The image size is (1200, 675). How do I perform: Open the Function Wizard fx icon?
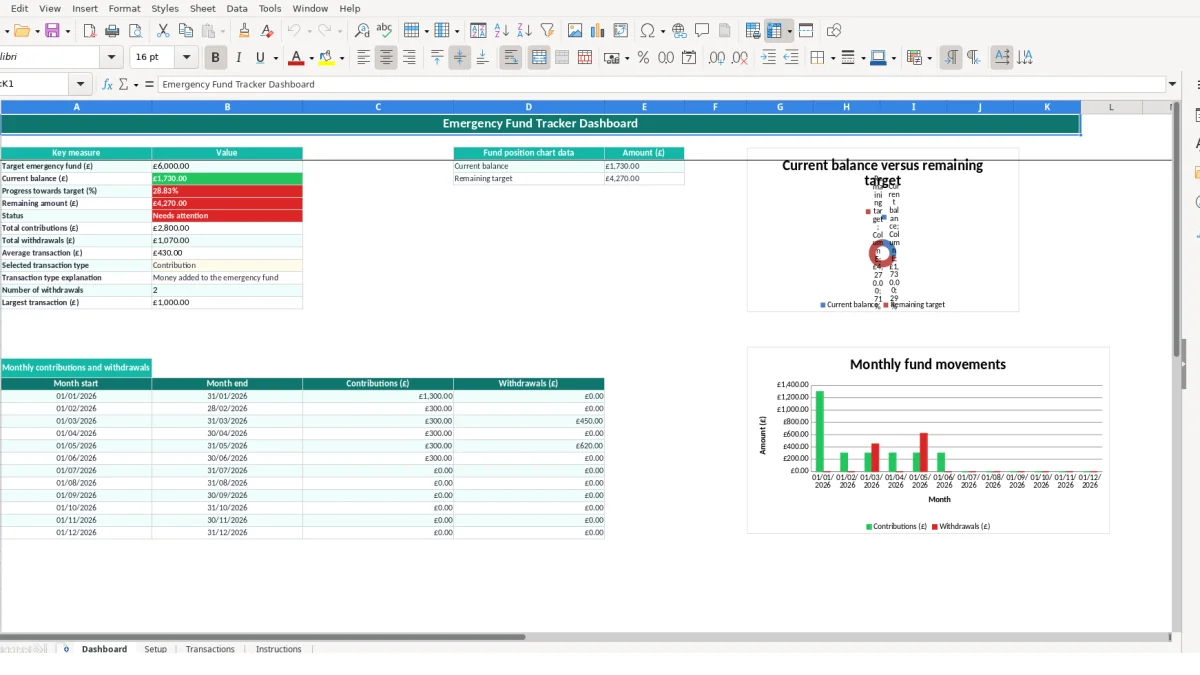point(108,84)
